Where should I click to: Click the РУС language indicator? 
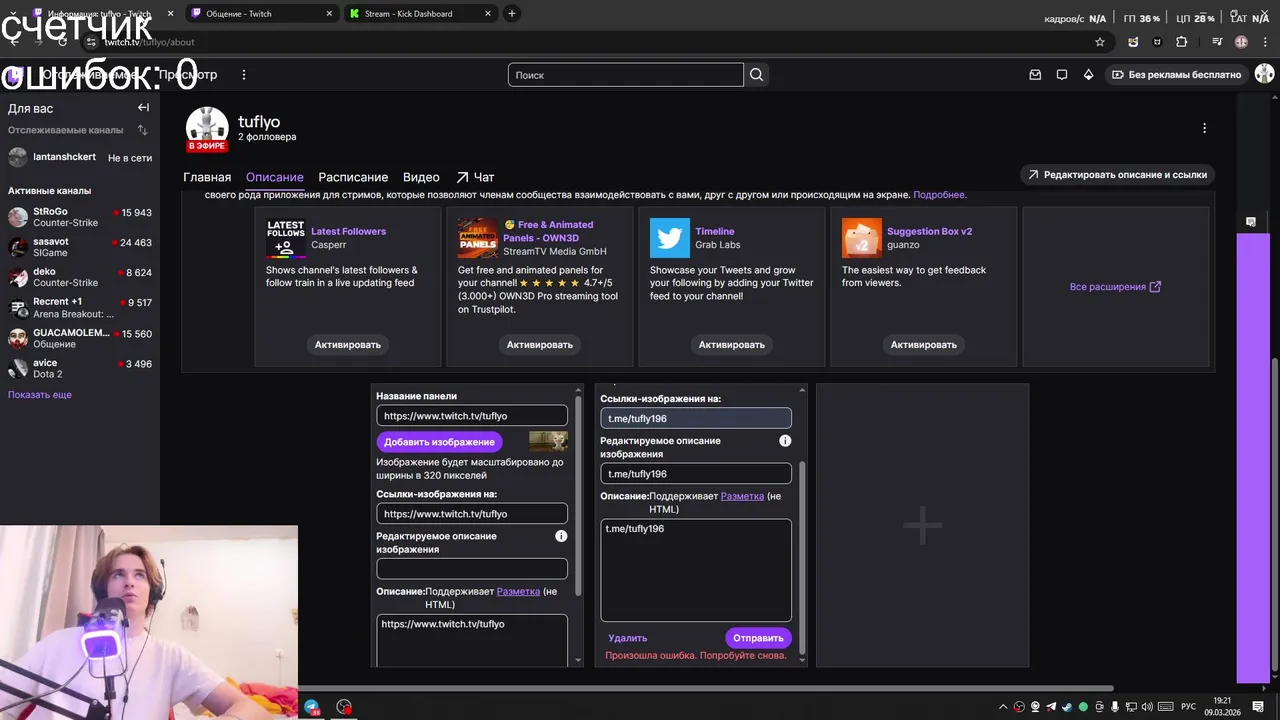[x=1188, y=707]
